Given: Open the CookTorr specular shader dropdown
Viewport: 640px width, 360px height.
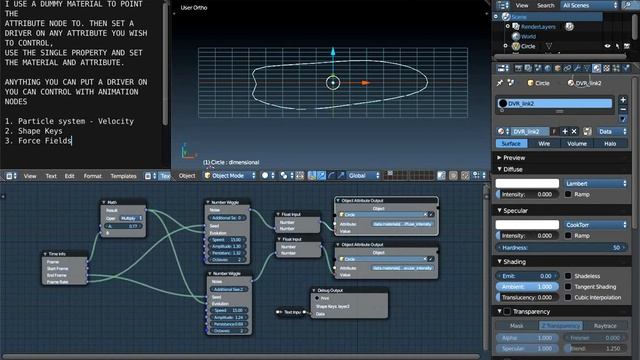Looking at the screenshot, I should [596, 225].
